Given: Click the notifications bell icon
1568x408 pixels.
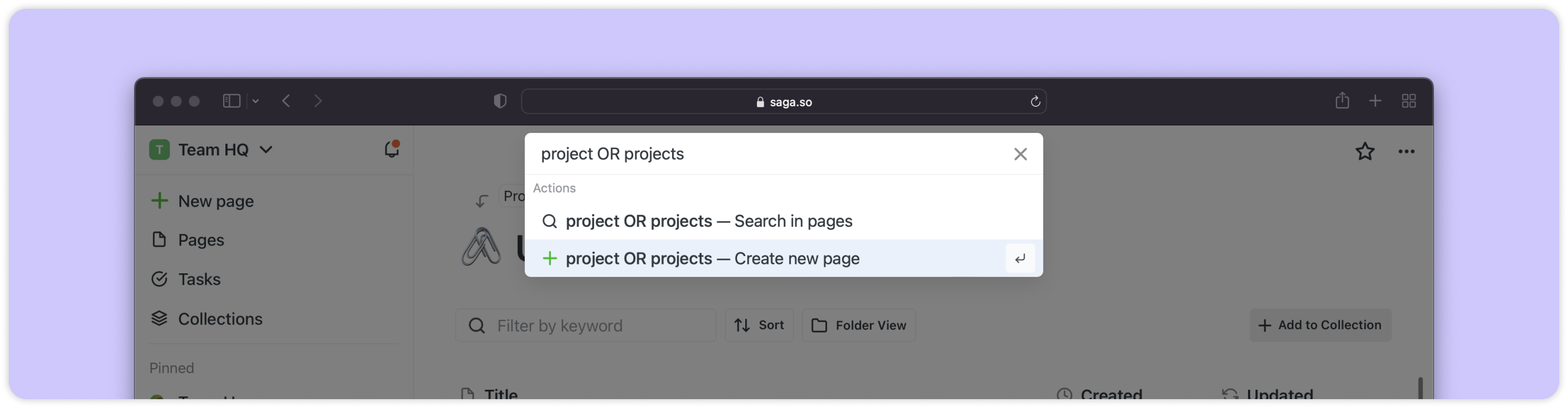Looking at the screenshot, I should pyautogui.click(x=391, y=150).
